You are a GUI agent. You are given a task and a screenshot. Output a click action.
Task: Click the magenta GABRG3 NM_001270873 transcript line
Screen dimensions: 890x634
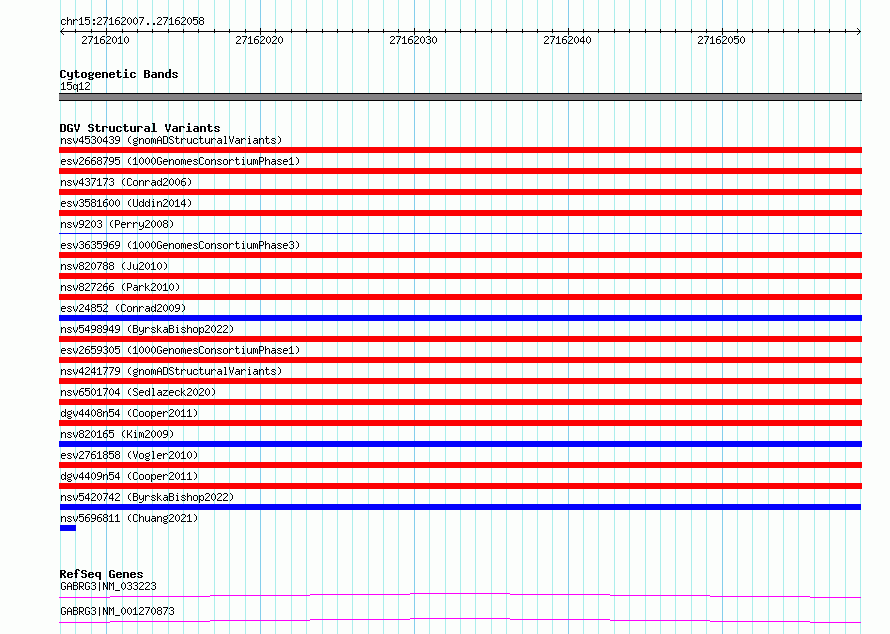point(460,620)
